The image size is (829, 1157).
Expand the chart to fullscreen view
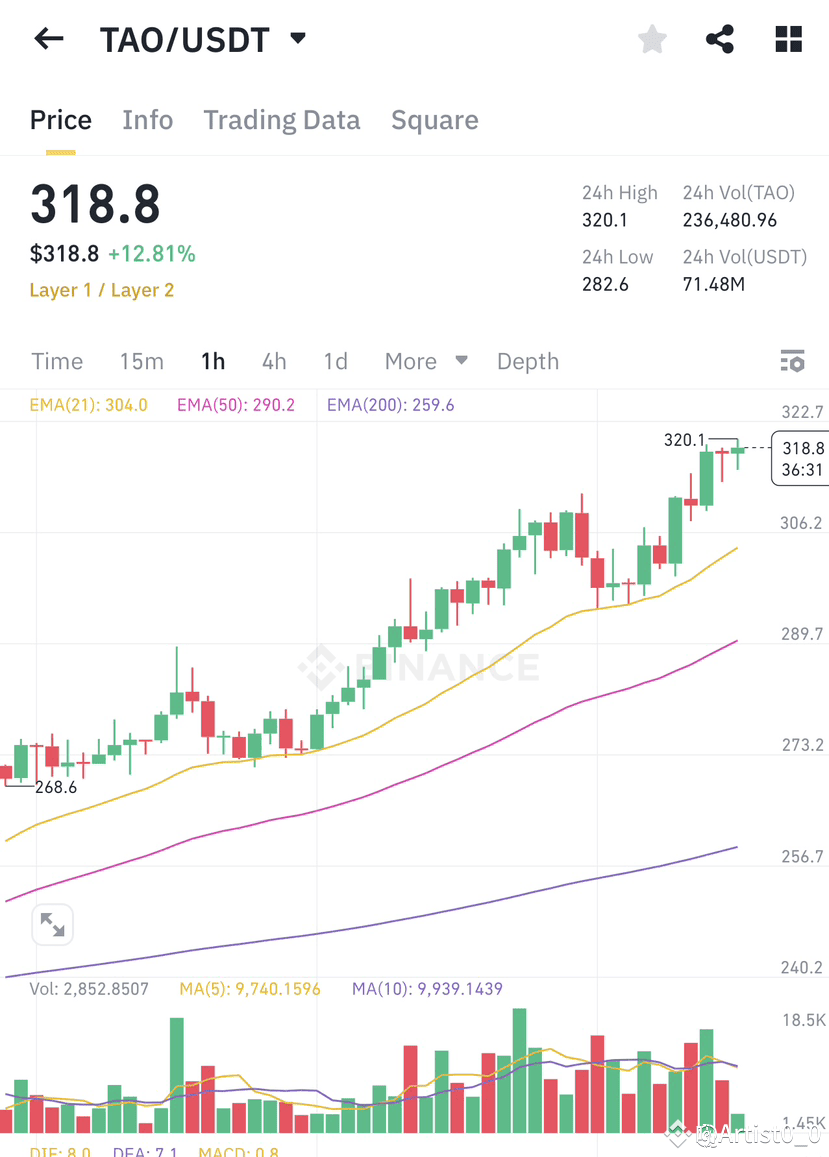[x=52, y=924]
